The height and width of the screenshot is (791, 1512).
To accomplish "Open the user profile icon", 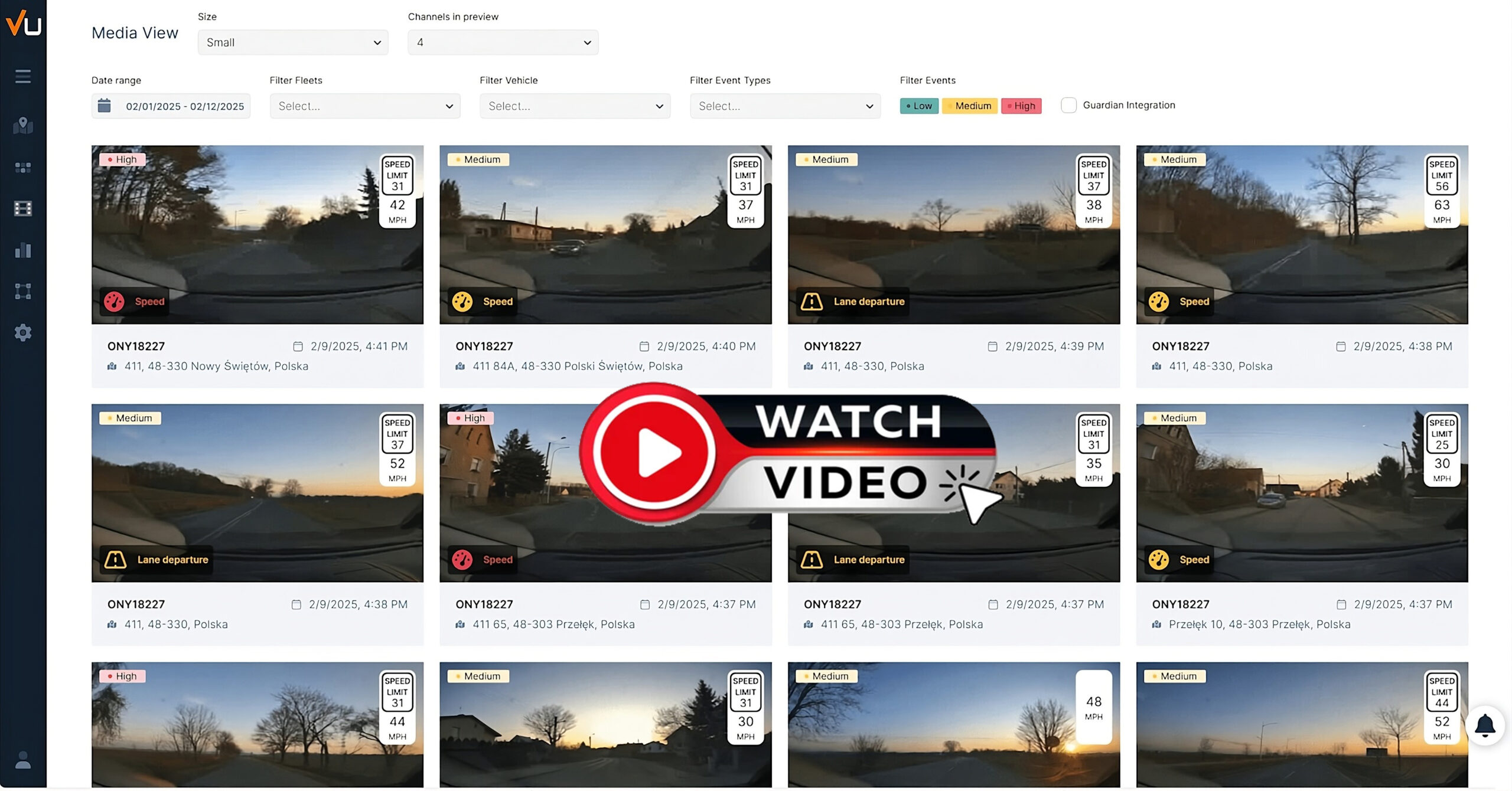I will click(23, 760).
